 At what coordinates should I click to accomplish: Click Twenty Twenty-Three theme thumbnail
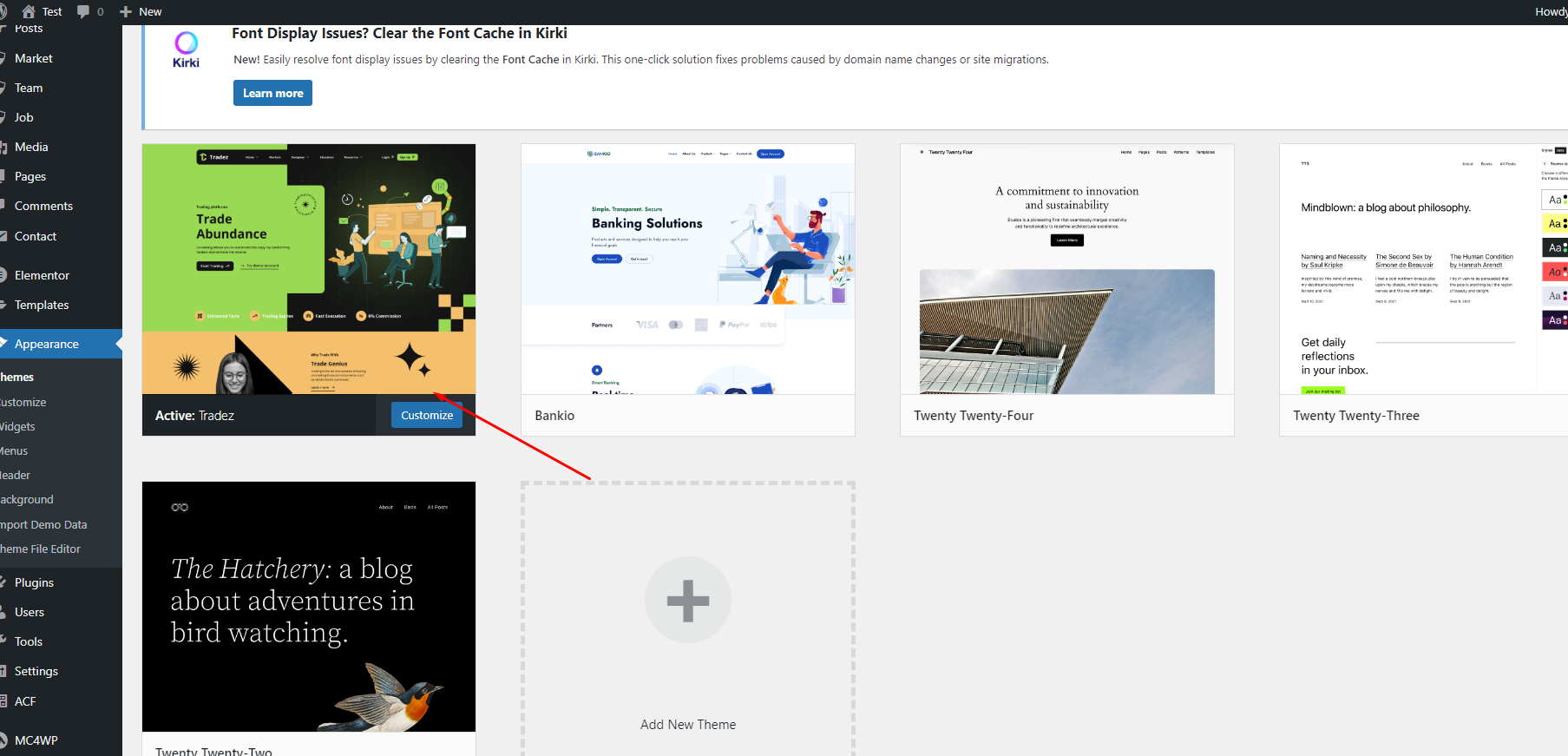point(1424,269)
